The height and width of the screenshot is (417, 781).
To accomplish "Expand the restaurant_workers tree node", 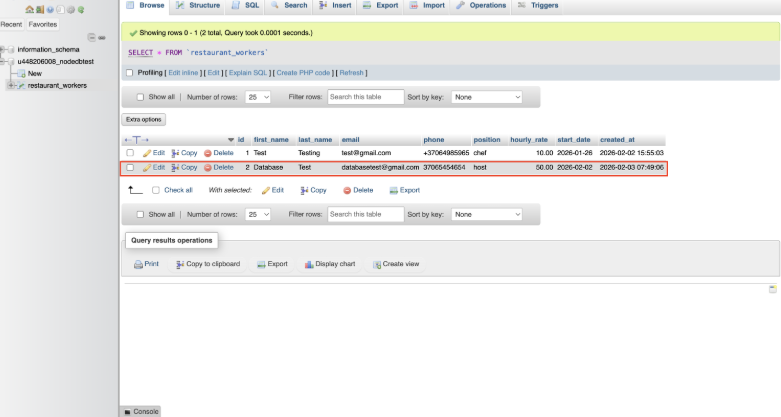I will tap(10, 85).
